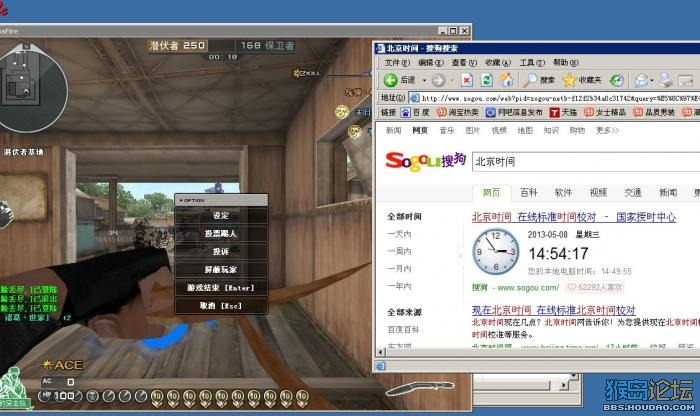Click the browser horizontal scrollbar left arrow
The image size is (700, 416).
click(380, 352)
